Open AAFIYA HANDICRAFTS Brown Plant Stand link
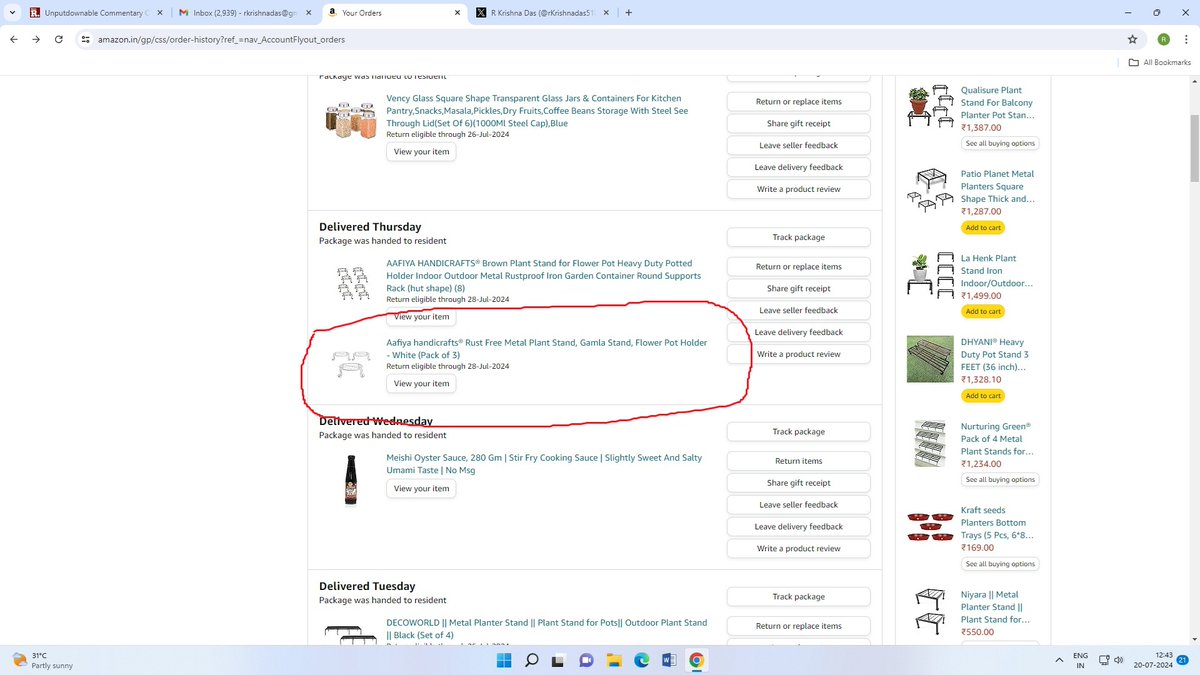Image resolution: width=1200 pixels, height=675 pixels. (x=544, y=276)
